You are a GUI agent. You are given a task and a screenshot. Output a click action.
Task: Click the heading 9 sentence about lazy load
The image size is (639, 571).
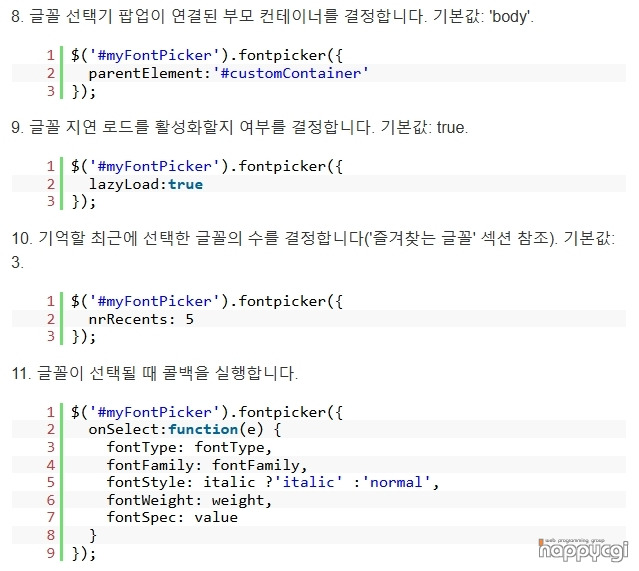click(x=240, y=128)
